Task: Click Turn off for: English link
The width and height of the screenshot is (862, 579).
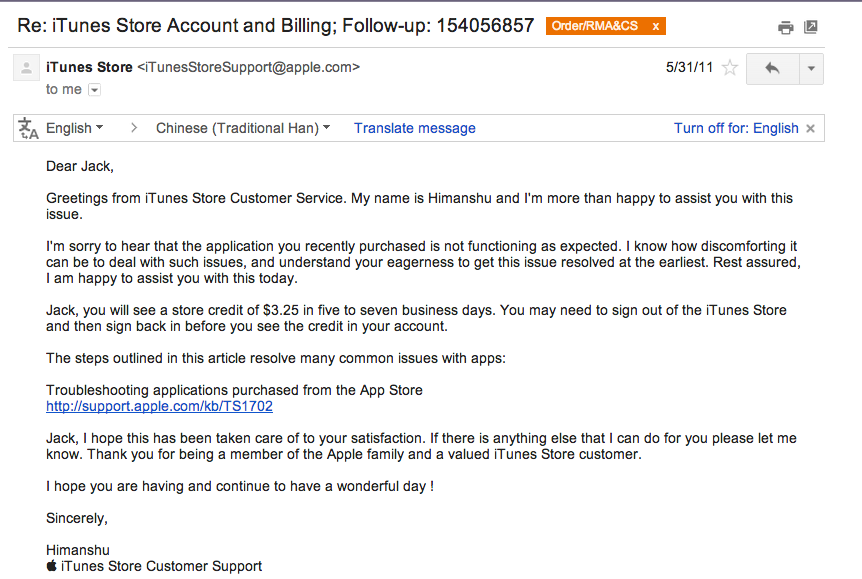Action: click(736, 128)
